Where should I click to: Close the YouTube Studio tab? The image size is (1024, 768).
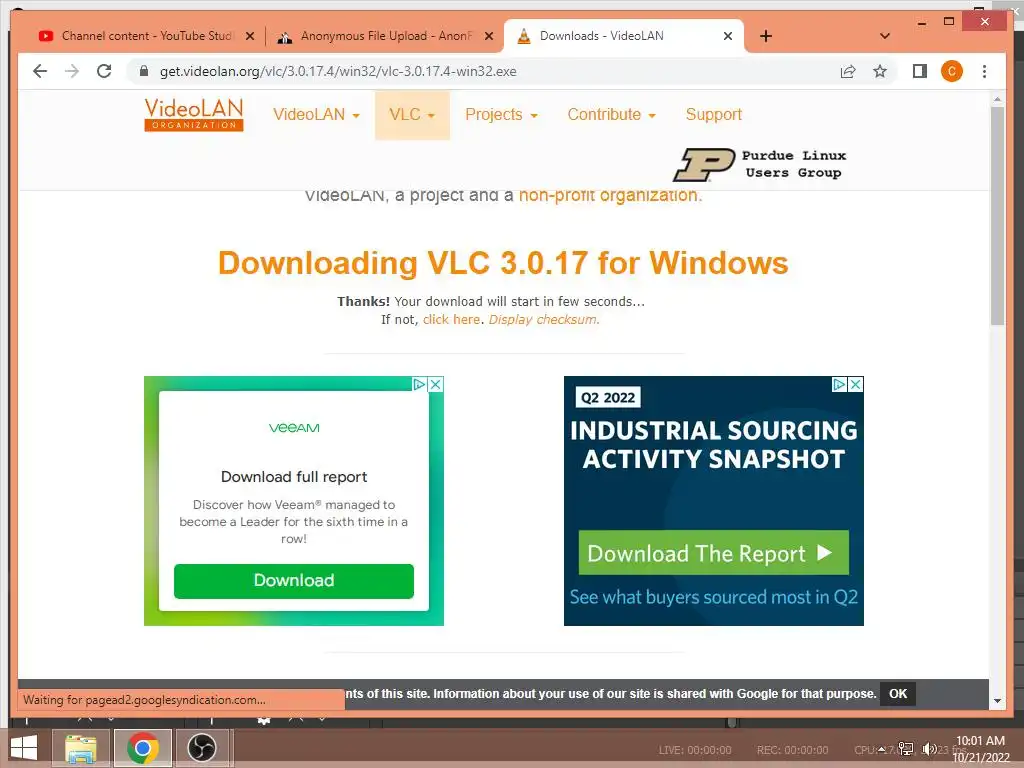(x=249, y=36)
